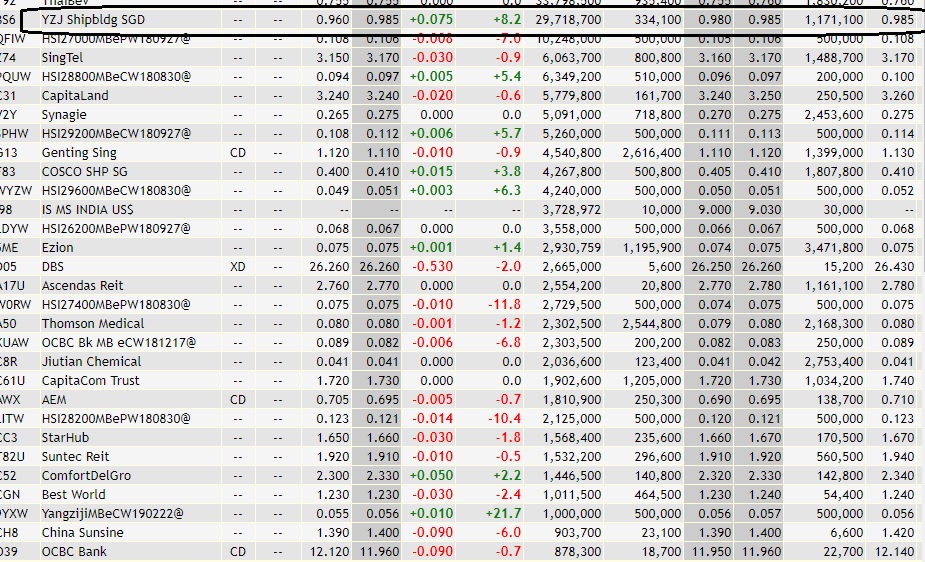925x562 pixels.
Task: Click the OCBC Bank stock name
Action: pyautogui.click(x=74, y=552)
